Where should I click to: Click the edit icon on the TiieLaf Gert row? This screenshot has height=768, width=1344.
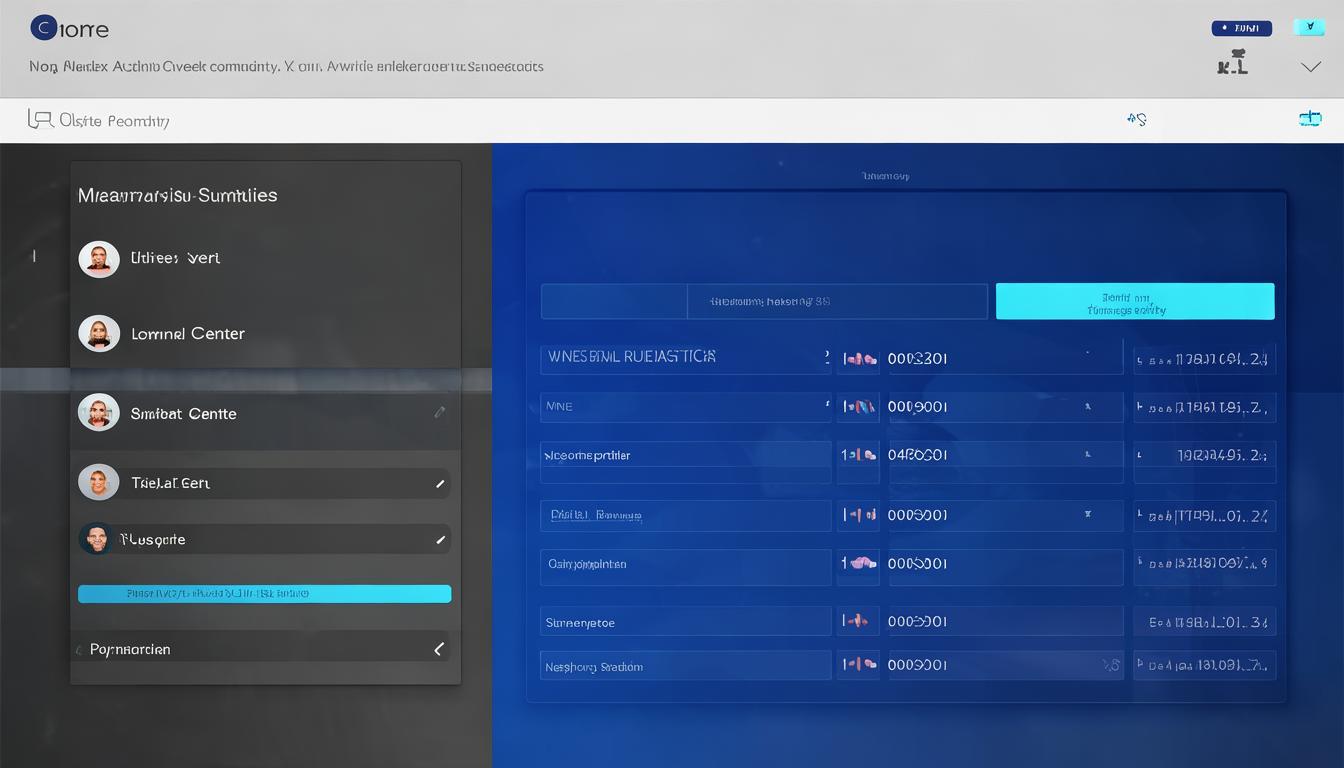coord(440,483)
